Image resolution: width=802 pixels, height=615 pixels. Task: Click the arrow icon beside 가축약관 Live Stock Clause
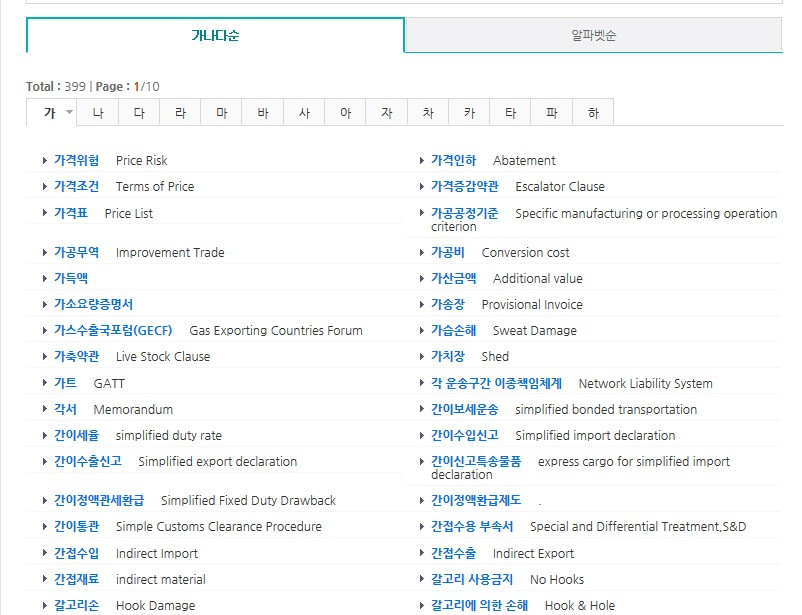(x=44, y=356)
